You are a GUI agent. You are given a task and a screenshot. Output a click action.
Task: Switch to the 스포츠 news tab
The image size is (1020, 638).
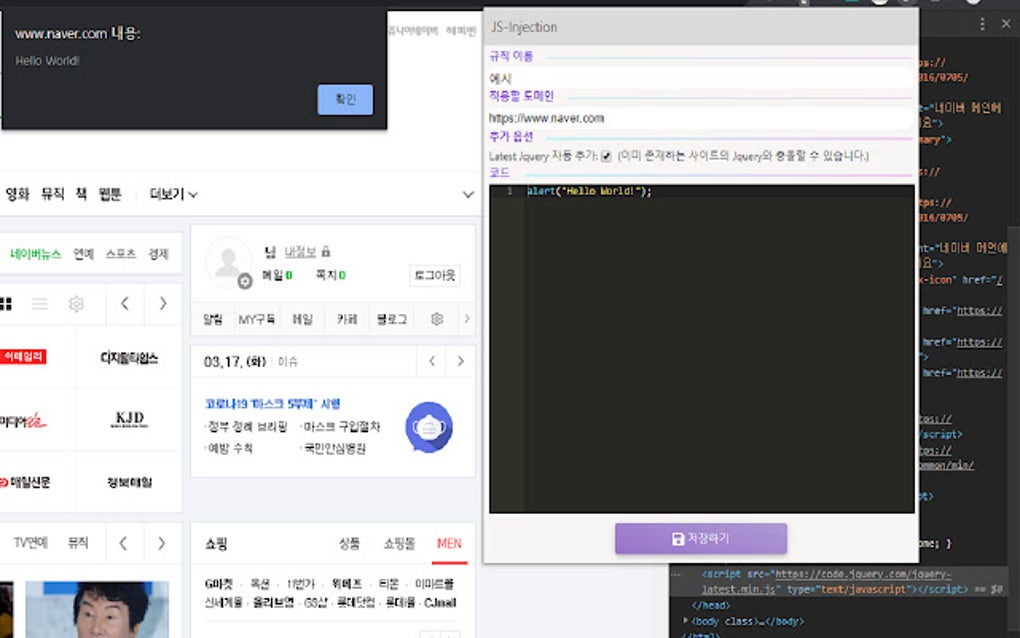click(119, 253)
